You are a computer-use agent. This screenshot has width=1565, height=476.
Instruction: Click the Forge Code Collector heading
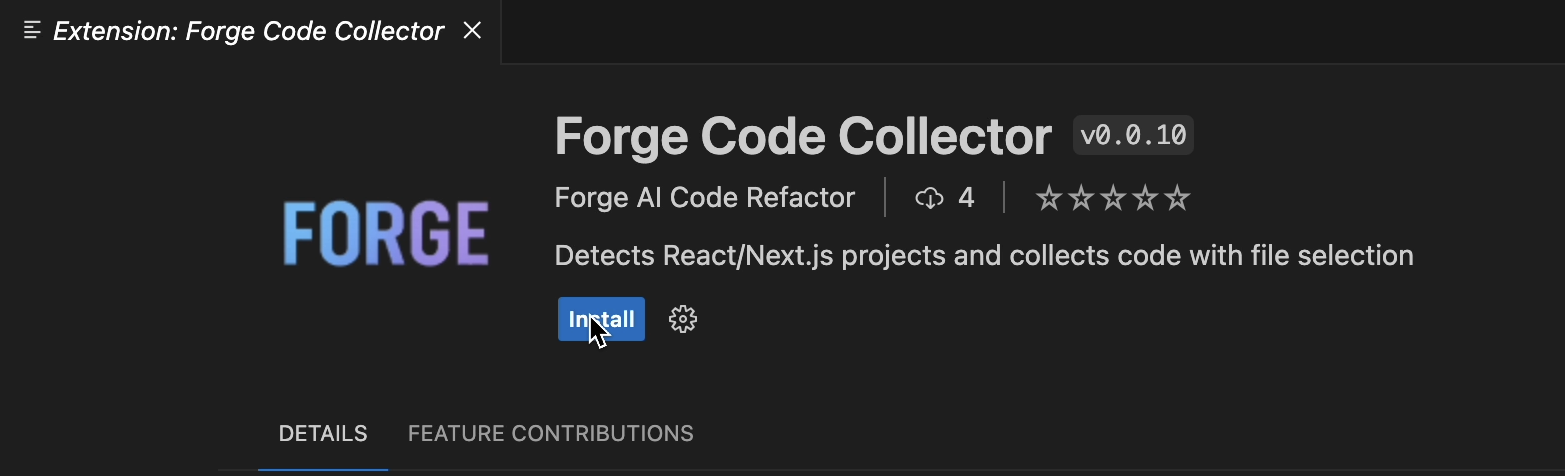coord(803,136)
